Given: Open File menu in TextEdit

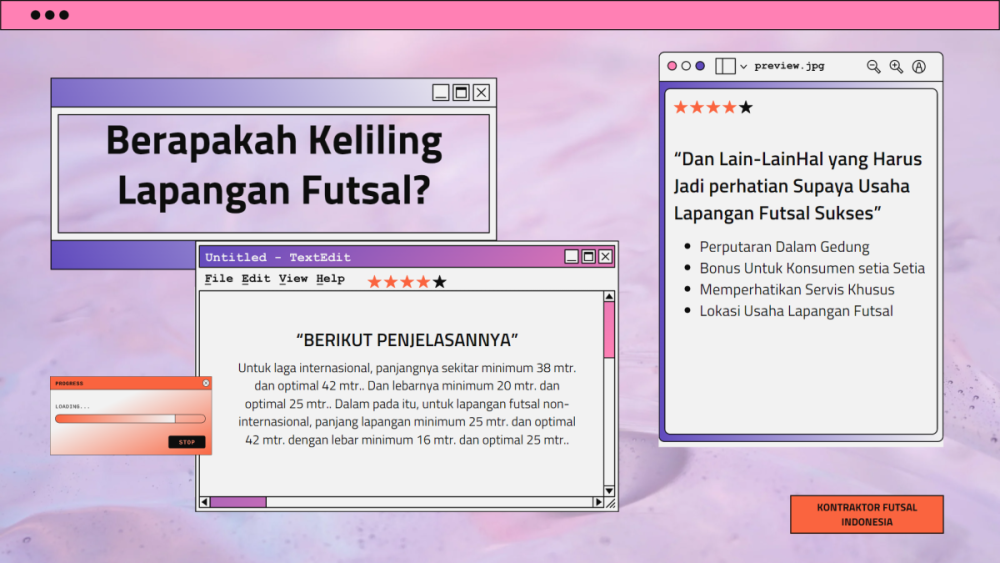Looking at the screenshot, I should tap(219, 279).
